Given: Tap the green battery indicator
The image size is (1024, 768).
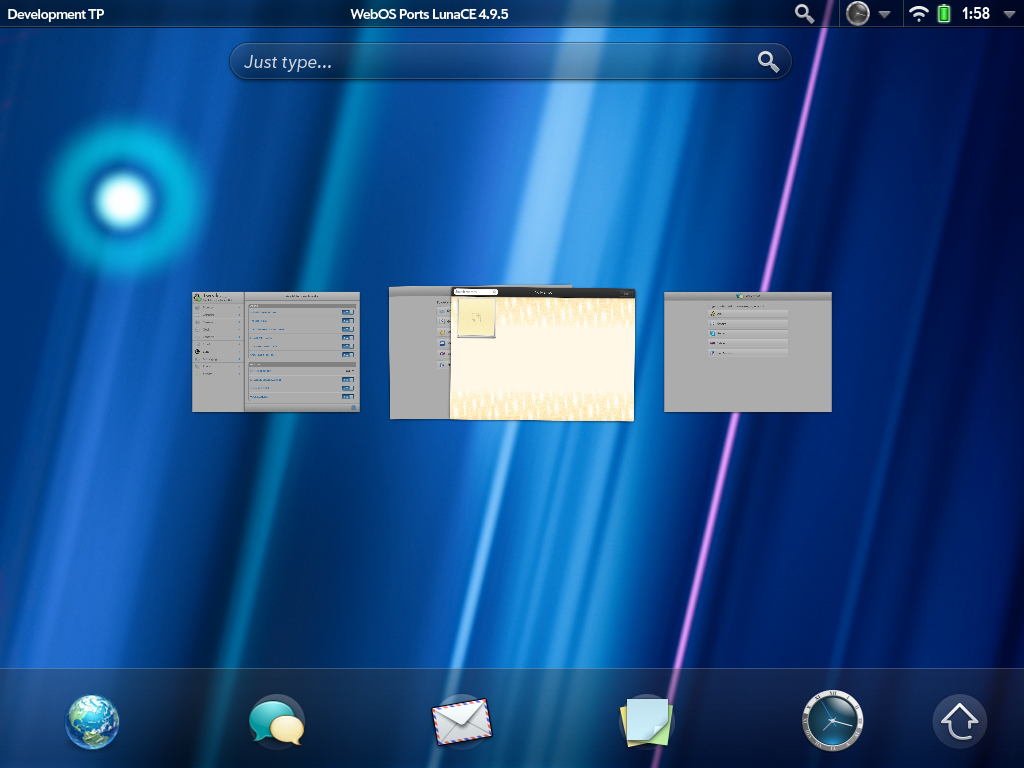Looking at the screenshot, I should (943, 14).
